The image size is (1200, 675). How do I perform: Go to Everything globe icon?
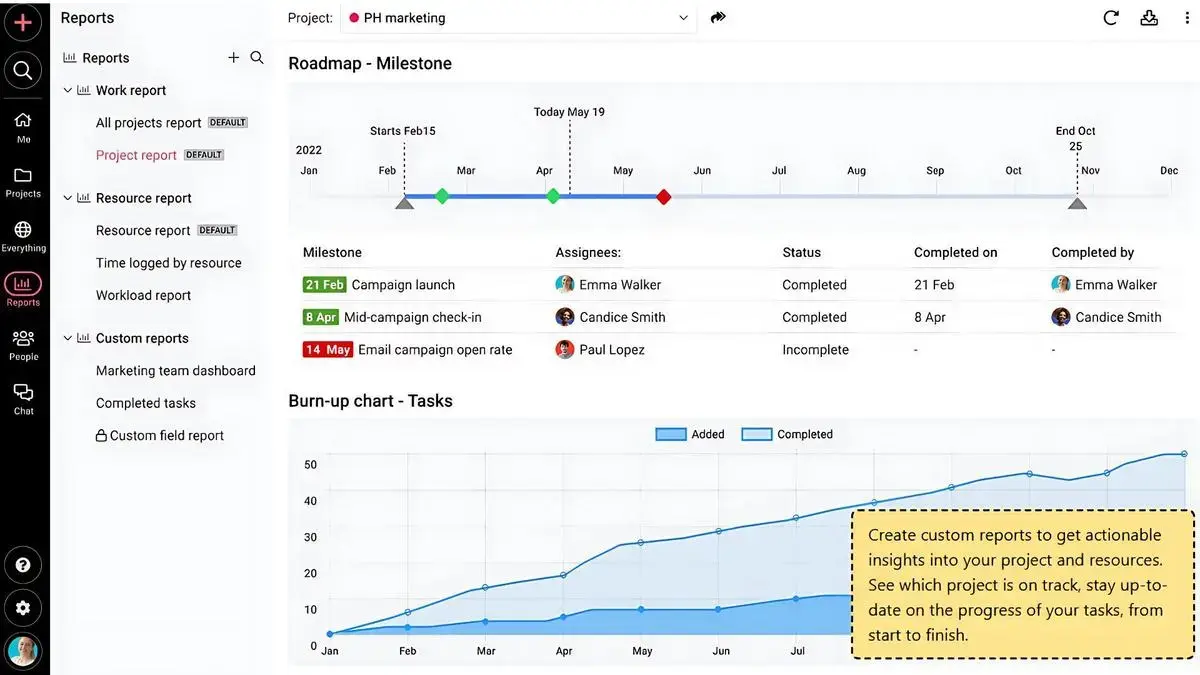pyautogui.click(x=23, y=237)
